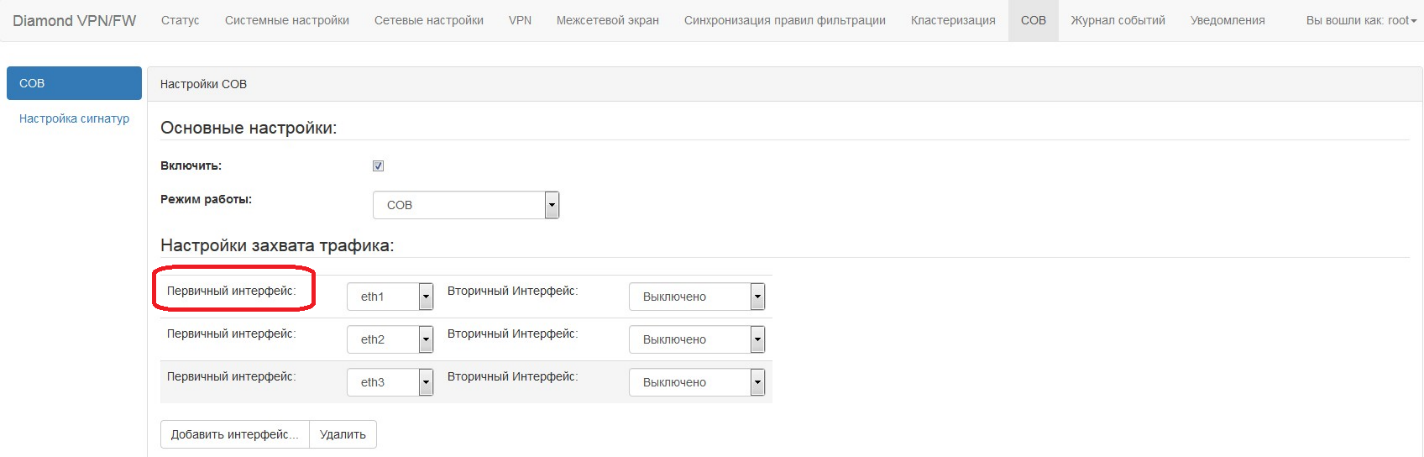The image size is (1424, 457).
Task: Click the Добавить интерфейс button
Action: click(234, 435)
